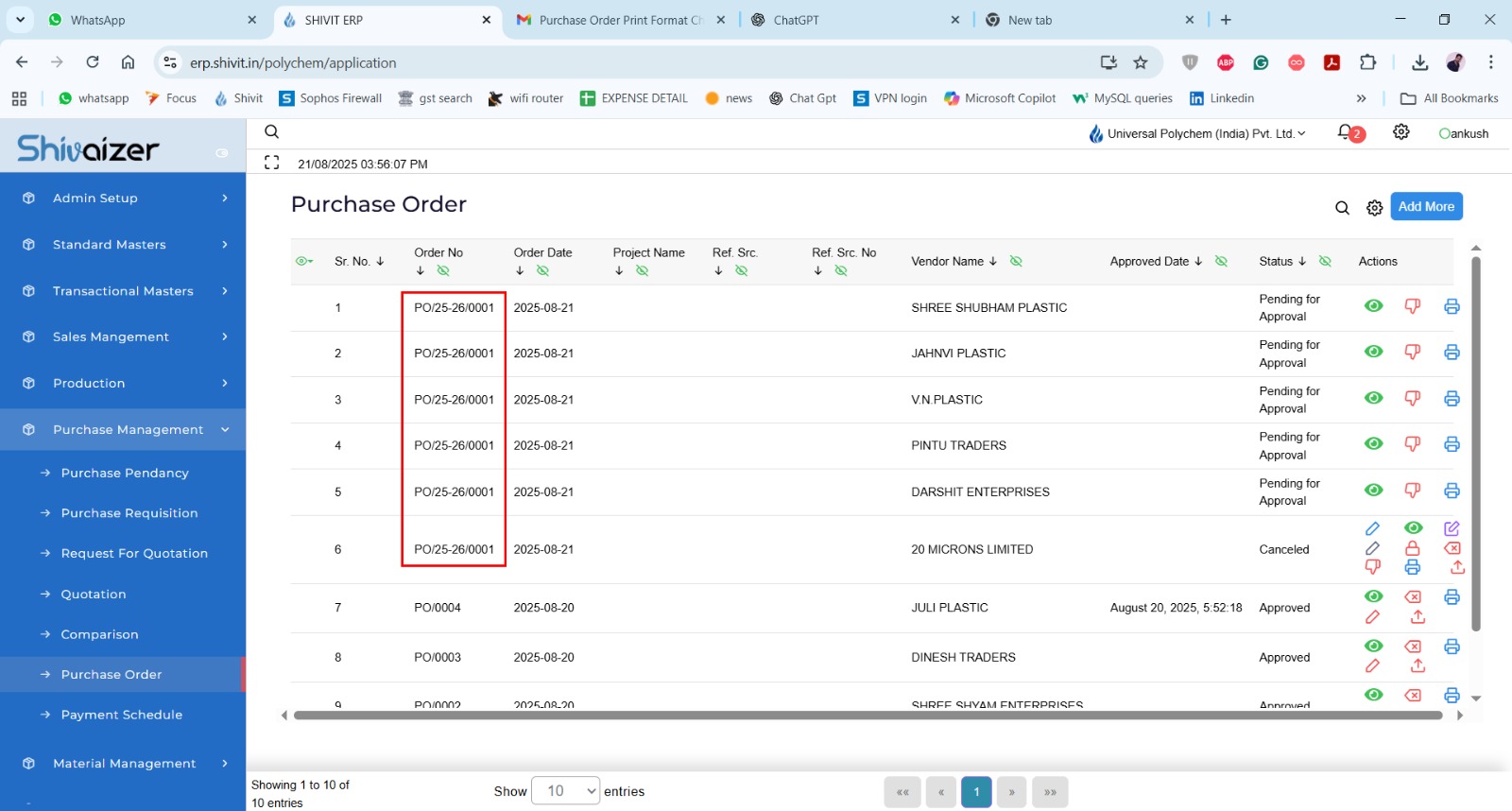The height and width of the screenshot is (811, 1512).
Task: Click the upload icon in JULI PLASTIC row
Action: click(1417, 617)
